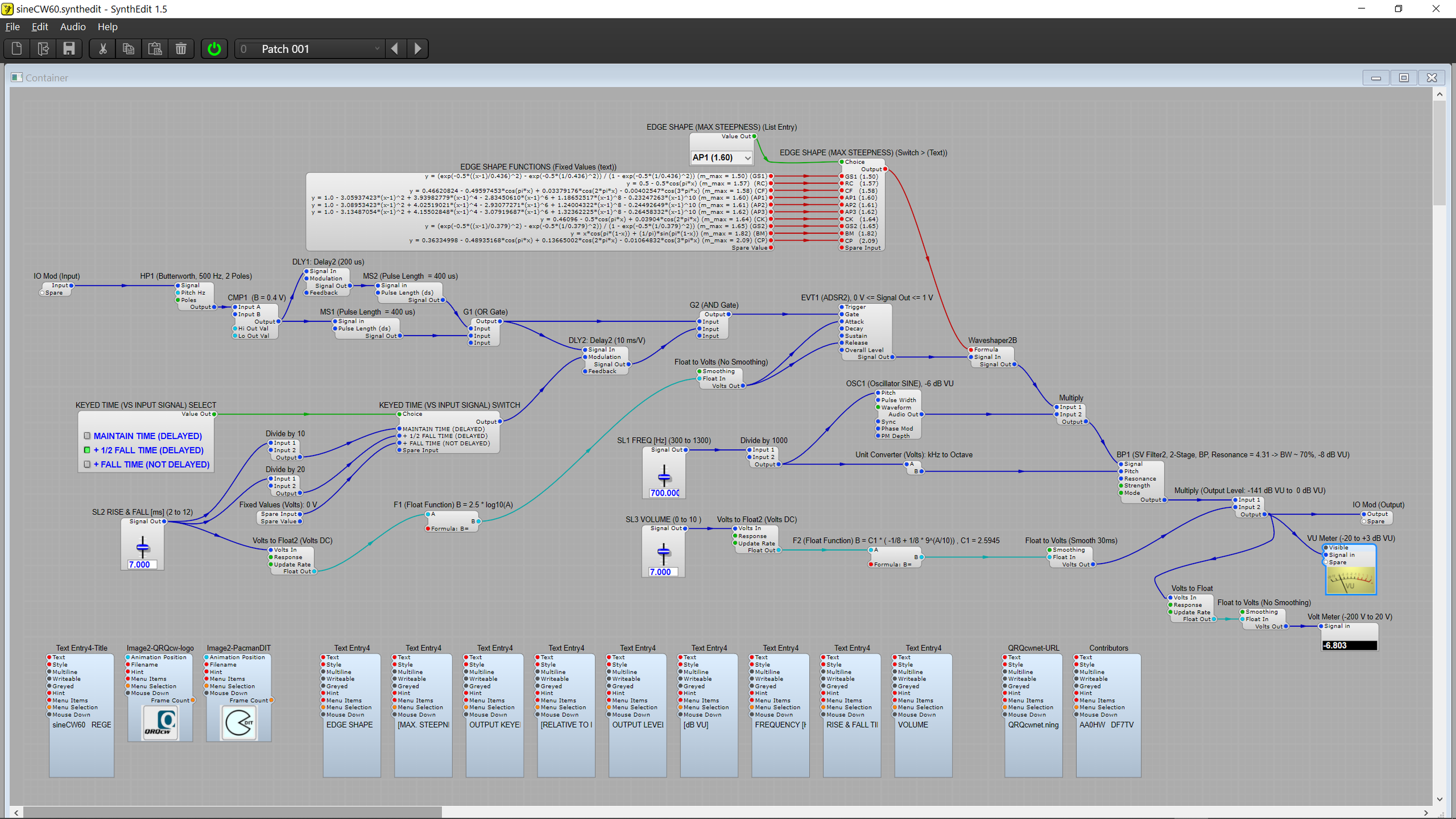1456x819 pixels.
Task: Click the Copy toolbar icon
Action: pyautogui.click(x=128, y=49)
